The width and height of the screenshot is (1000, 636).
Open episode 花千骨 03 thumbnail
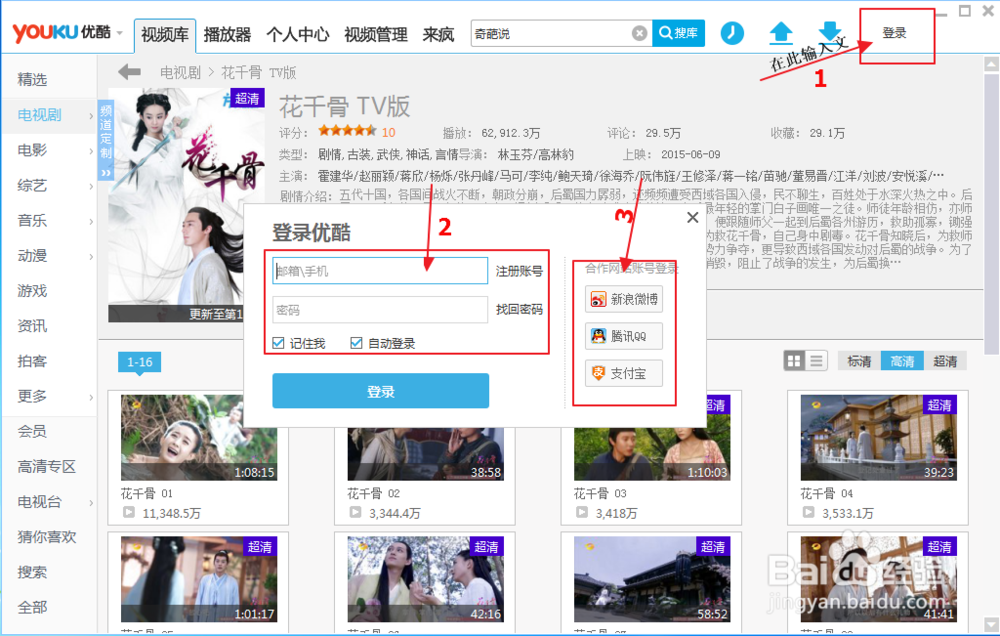652,454
